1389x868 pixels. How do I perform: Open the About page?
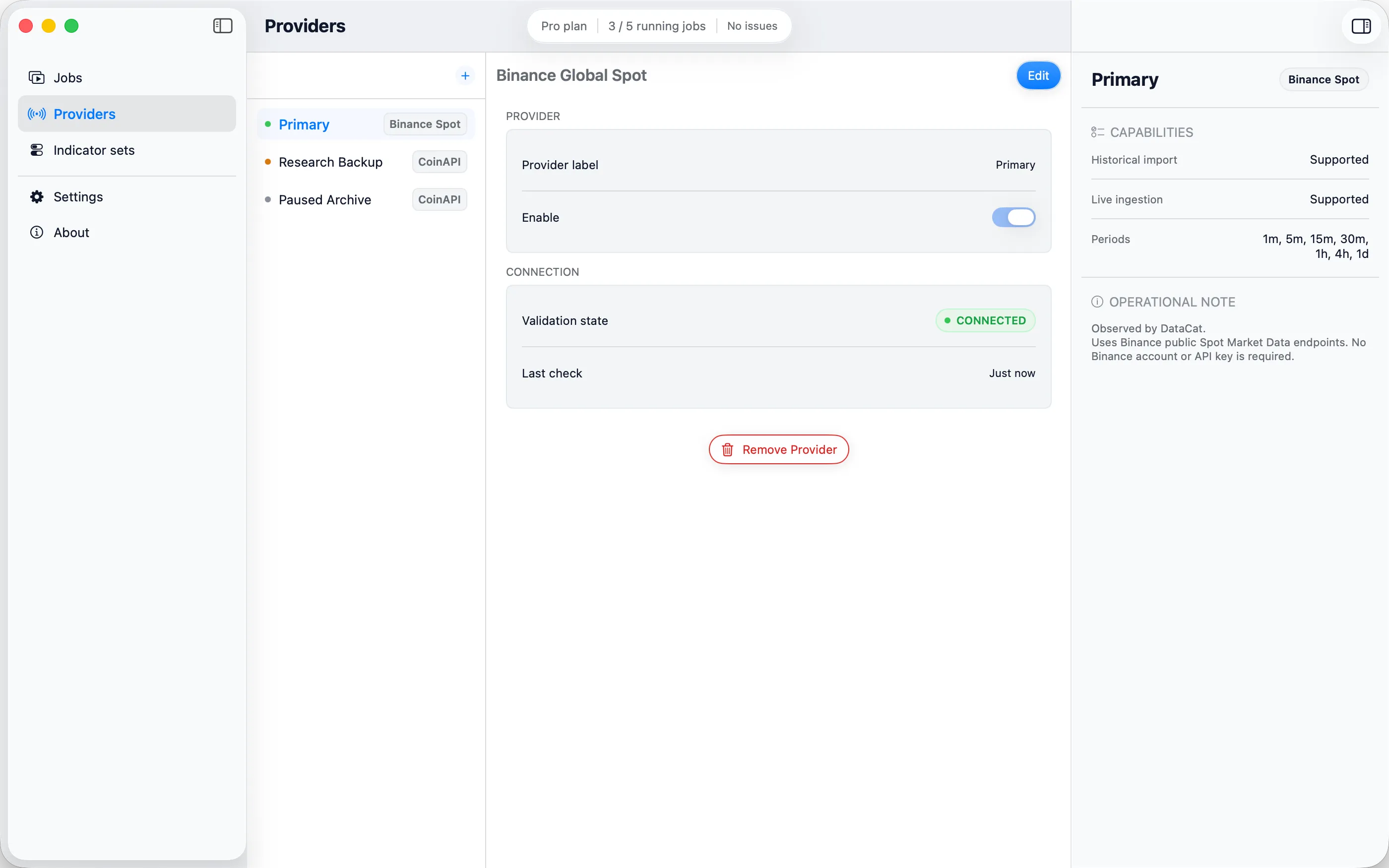point(127,233)
